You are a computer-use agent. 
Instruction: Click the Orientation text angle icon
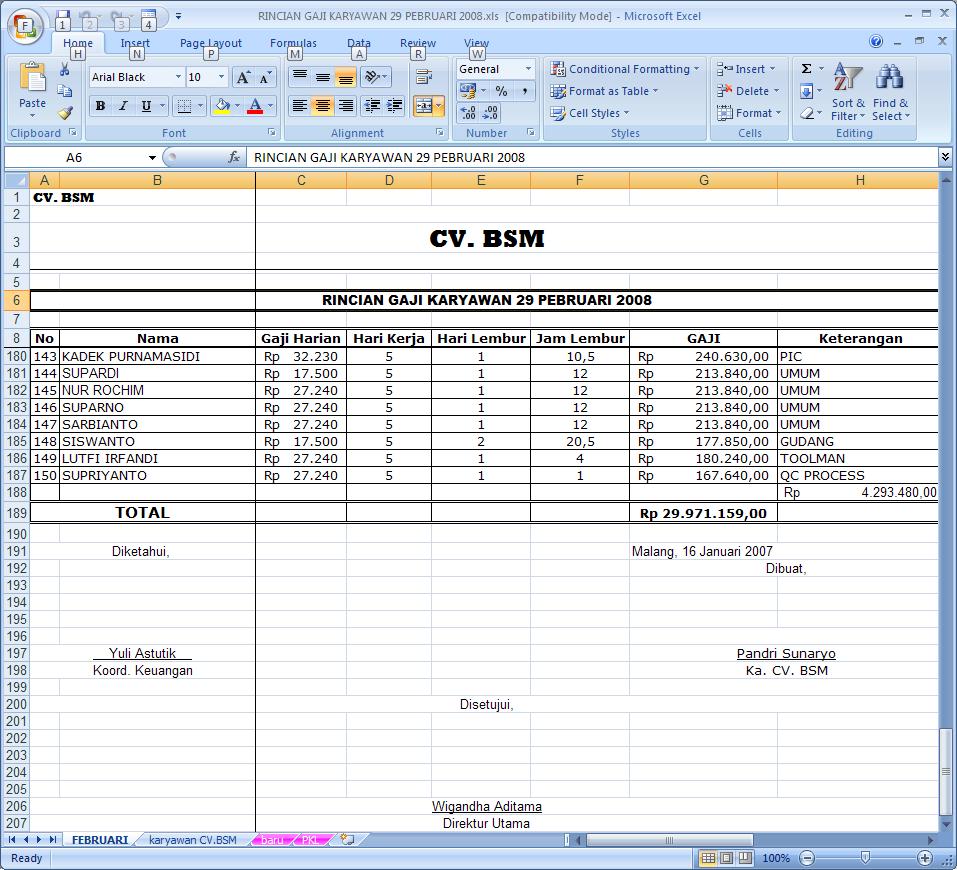(373, 77)
